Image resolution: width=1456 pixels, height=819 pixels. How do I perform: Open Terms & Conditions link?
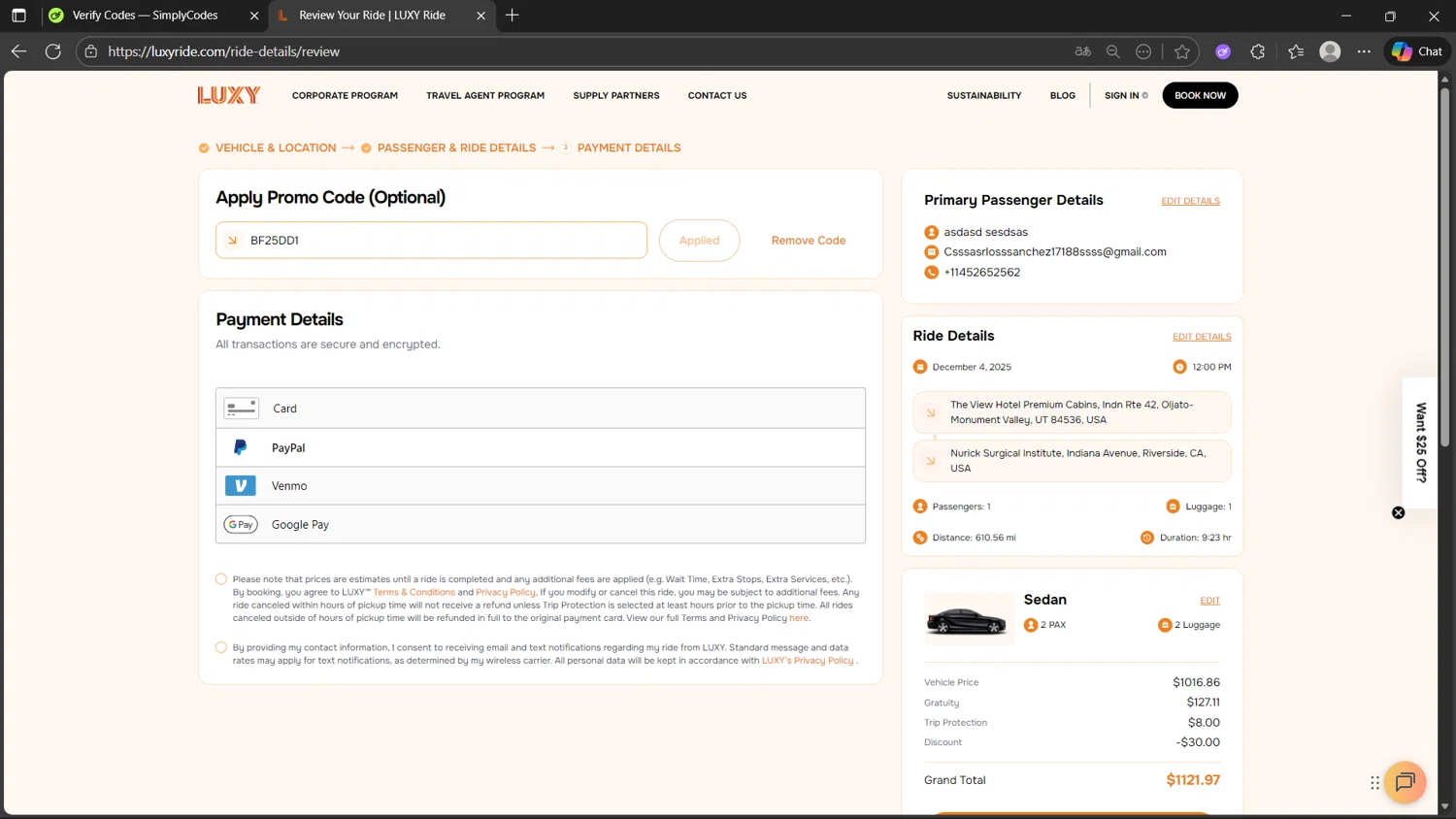[x=414, y=592]
